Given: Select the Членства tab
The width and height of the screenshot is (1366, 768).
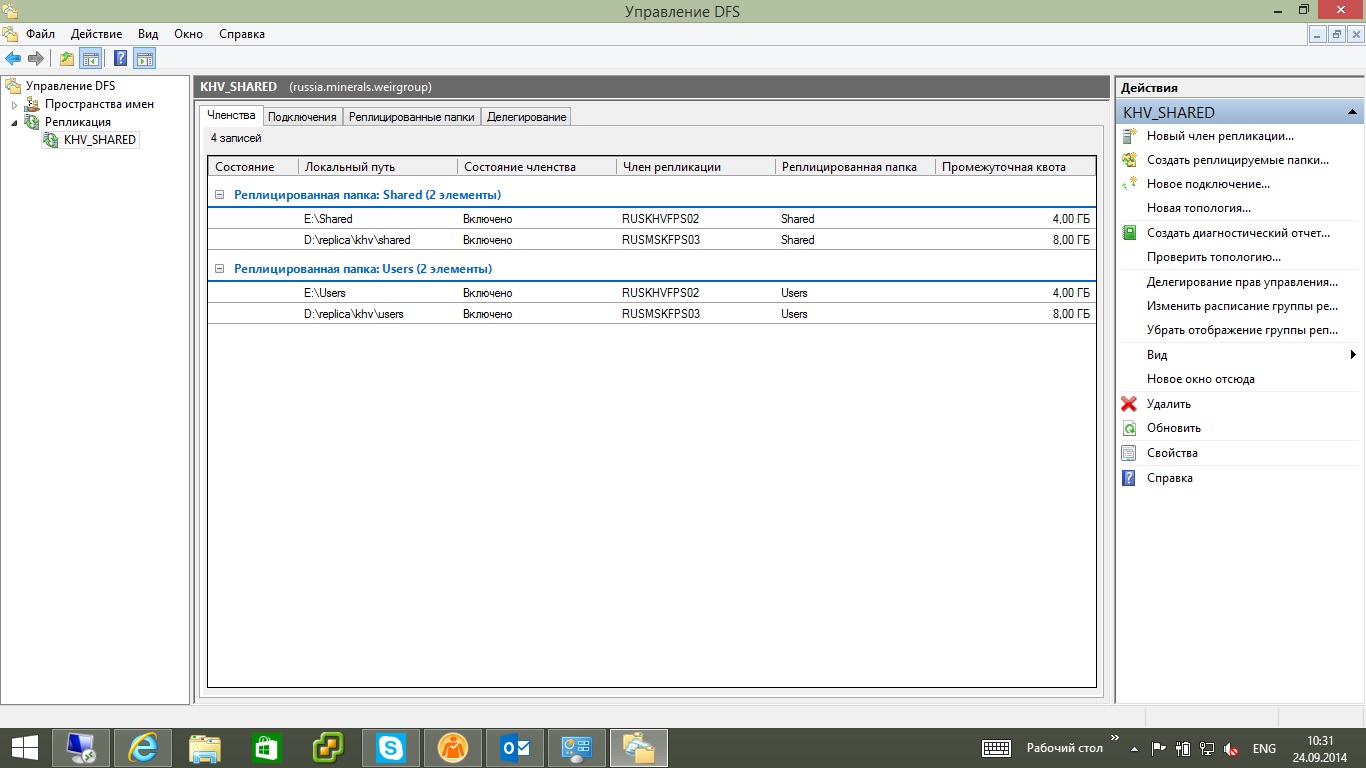Looking at the screenshot, I should click(x=231, y=116).
